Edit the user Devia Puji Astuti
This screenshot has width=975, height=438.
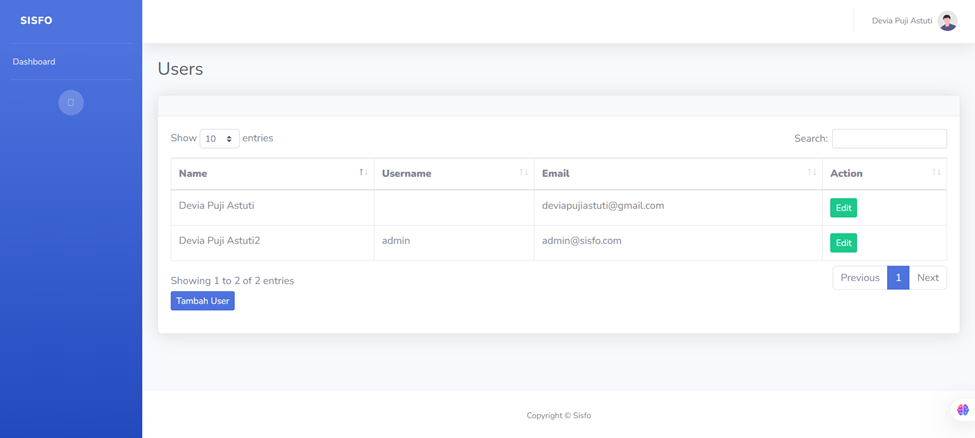(x=843, y=208)
